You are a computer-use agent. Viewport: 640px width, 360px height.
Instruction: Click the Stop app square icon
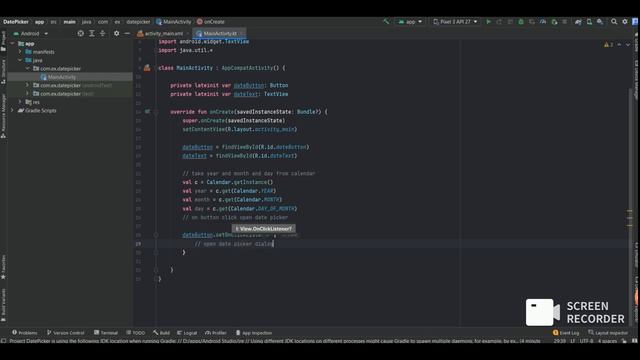pyautogui.click(x=564, y=22)
